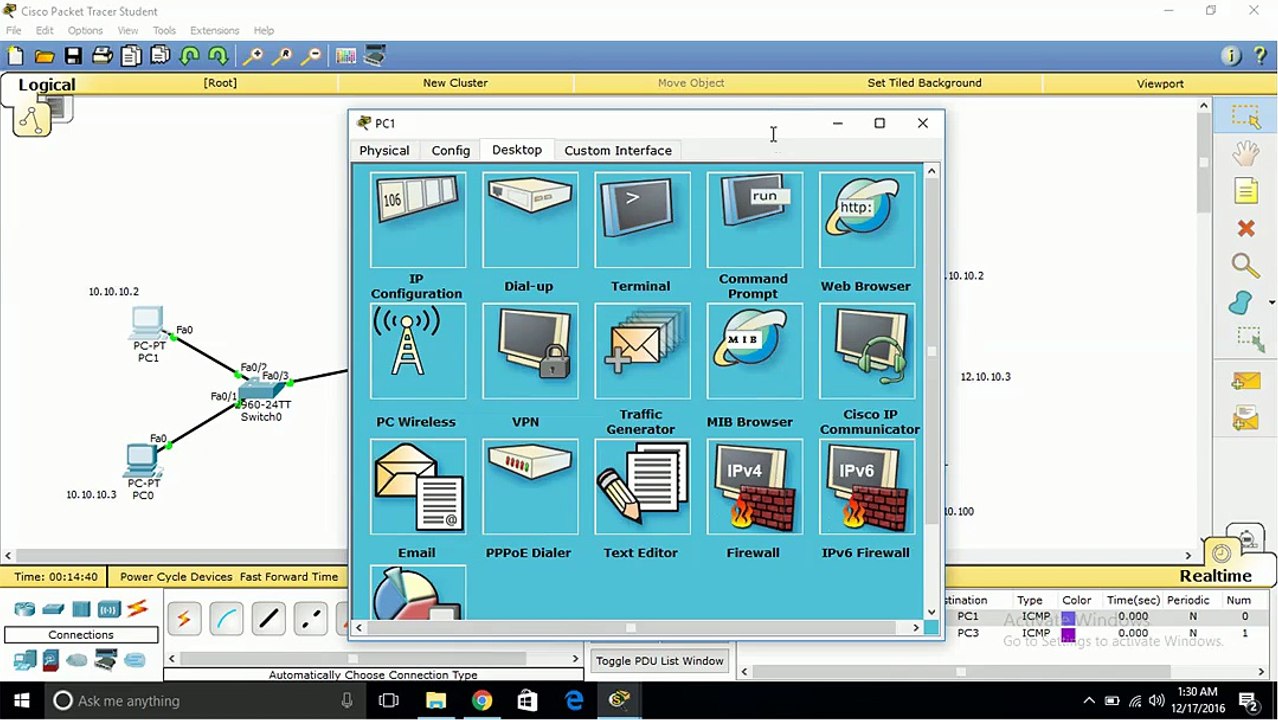Open the Options menu
The height and width of the screenshot is (720, 1278).
click(85, 30)
